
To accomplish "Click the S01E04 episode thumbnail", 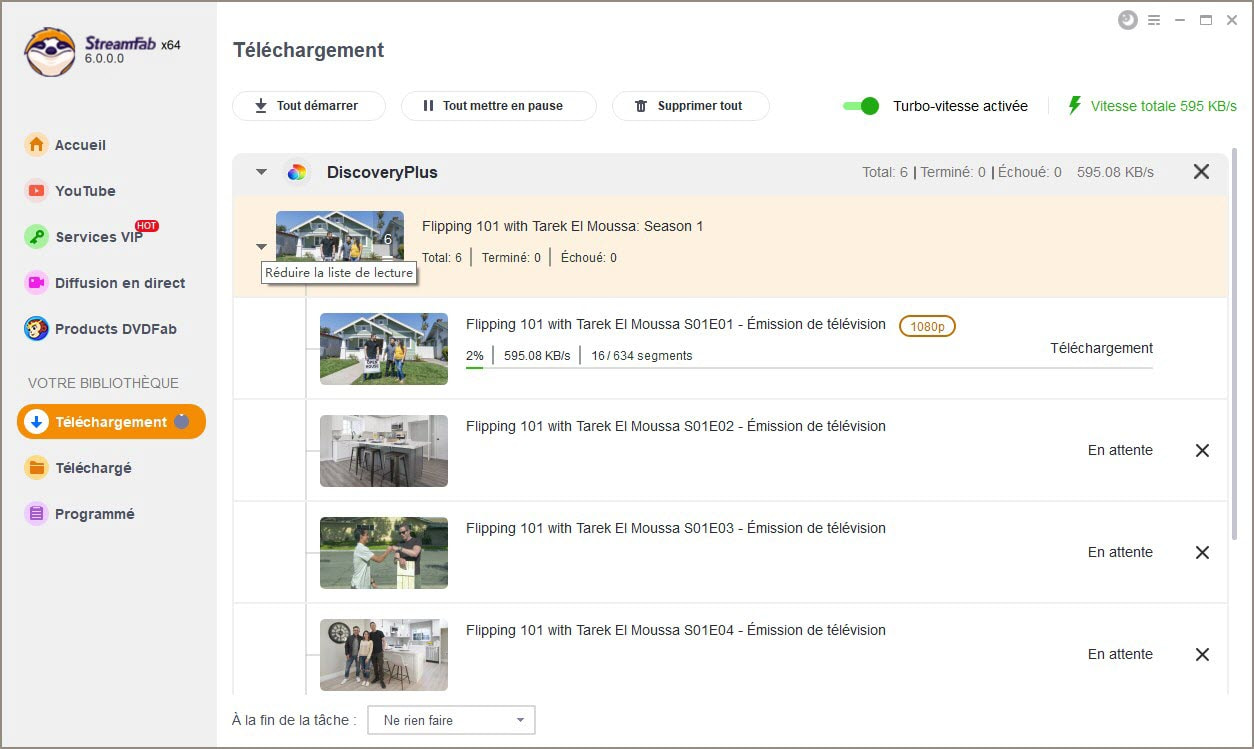I will click(384, 655).
